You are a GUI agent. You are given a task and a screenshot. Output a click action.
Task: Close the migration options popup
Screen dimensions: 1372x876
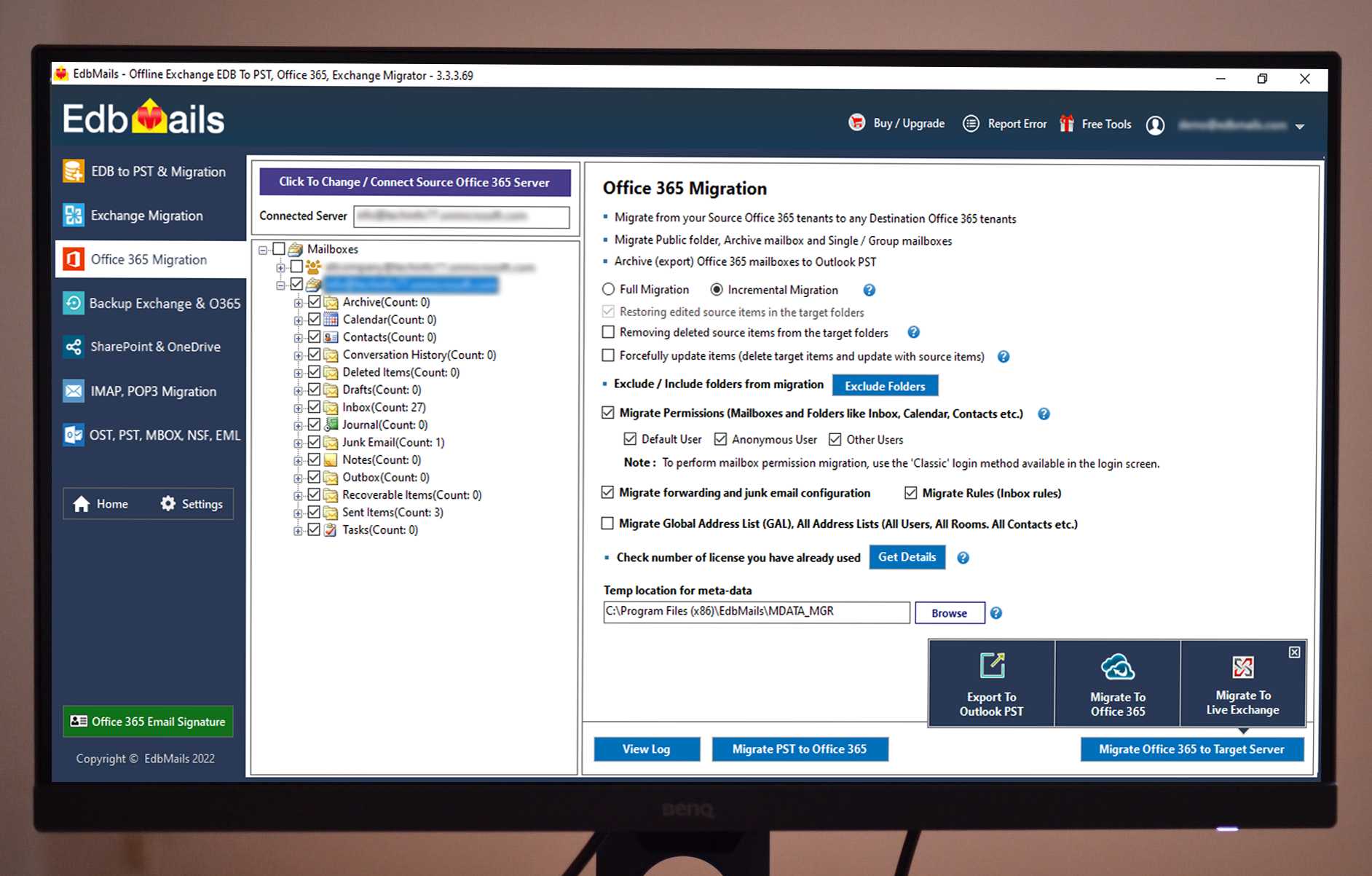(1294, 652)
